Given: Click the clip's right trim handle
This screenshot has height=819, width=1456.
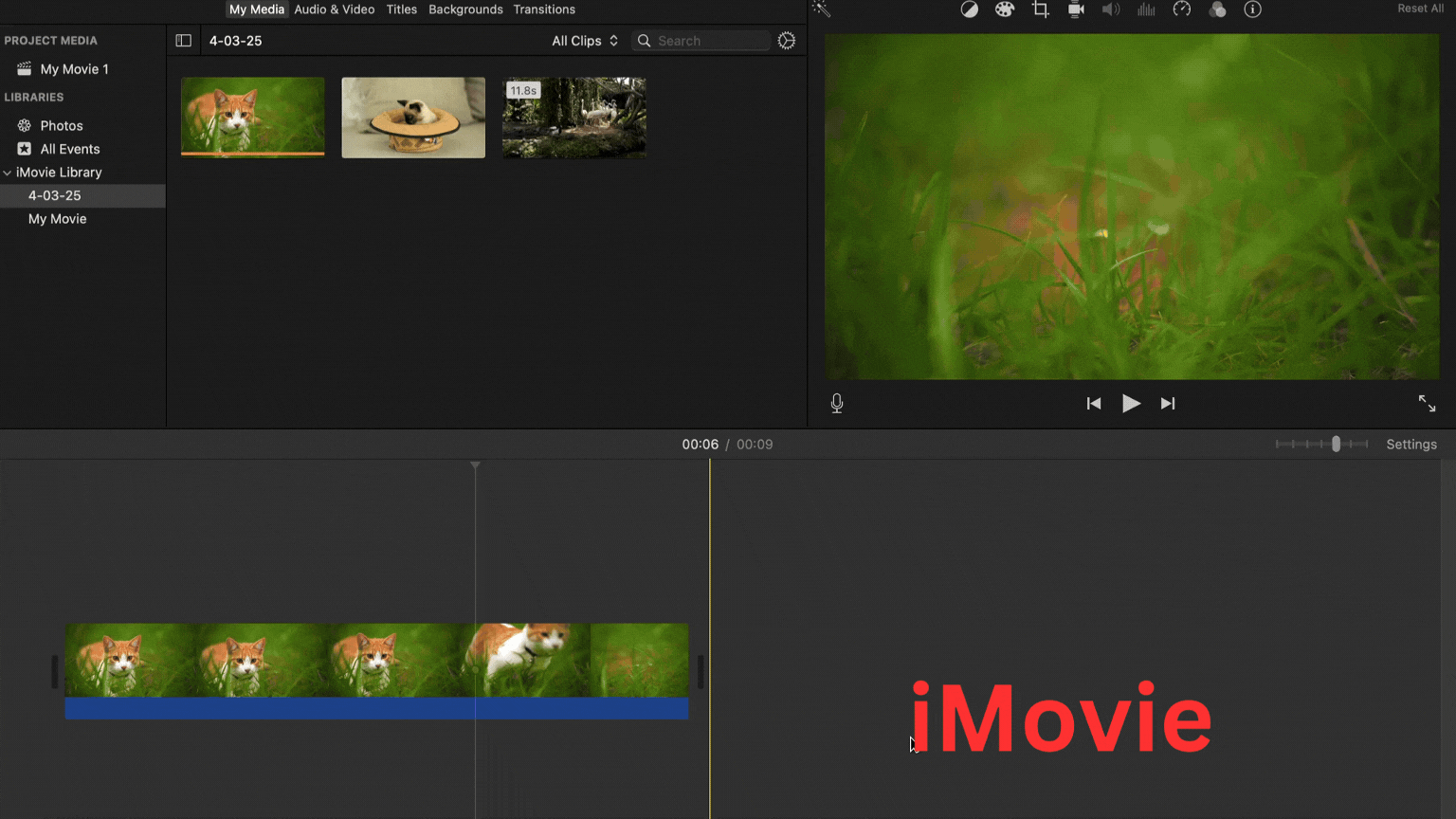Looking at the screenshot, I should (701, 672).
